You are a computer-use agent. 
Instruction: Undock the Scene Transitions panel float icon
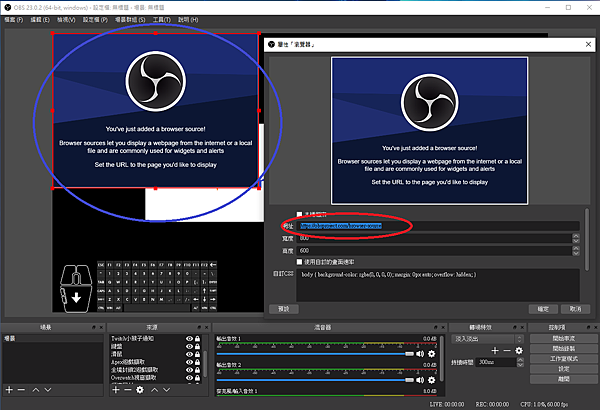[515, 327]
